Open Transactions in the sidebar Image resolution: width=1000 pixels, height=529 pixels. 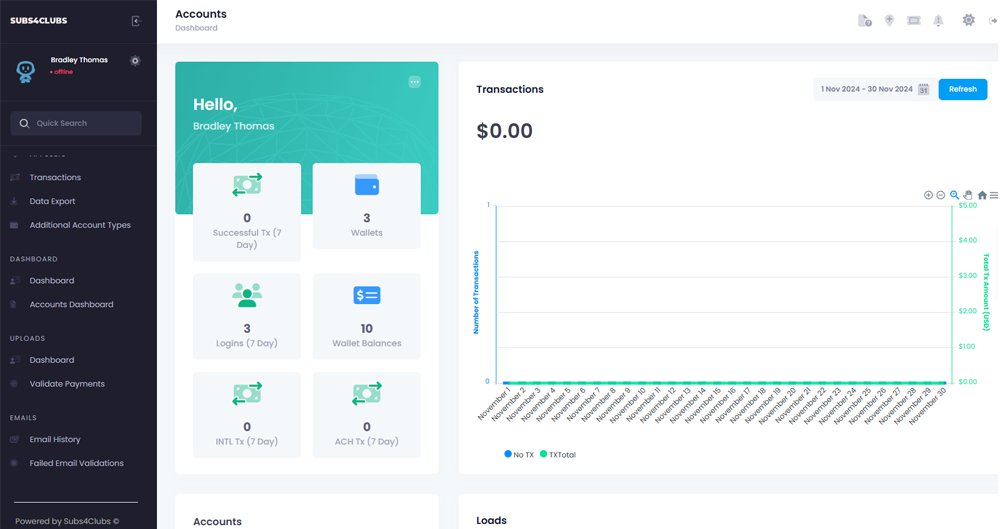pos(55,177)
